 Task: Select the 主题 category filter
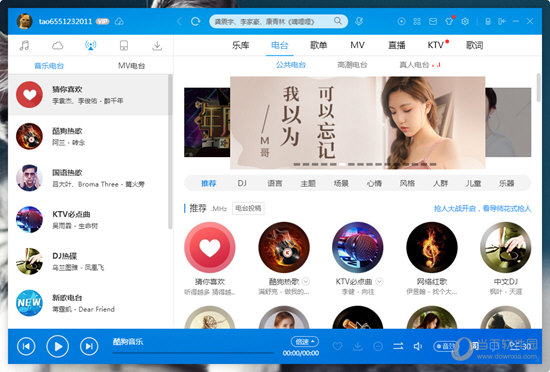[x=308, y=183]
